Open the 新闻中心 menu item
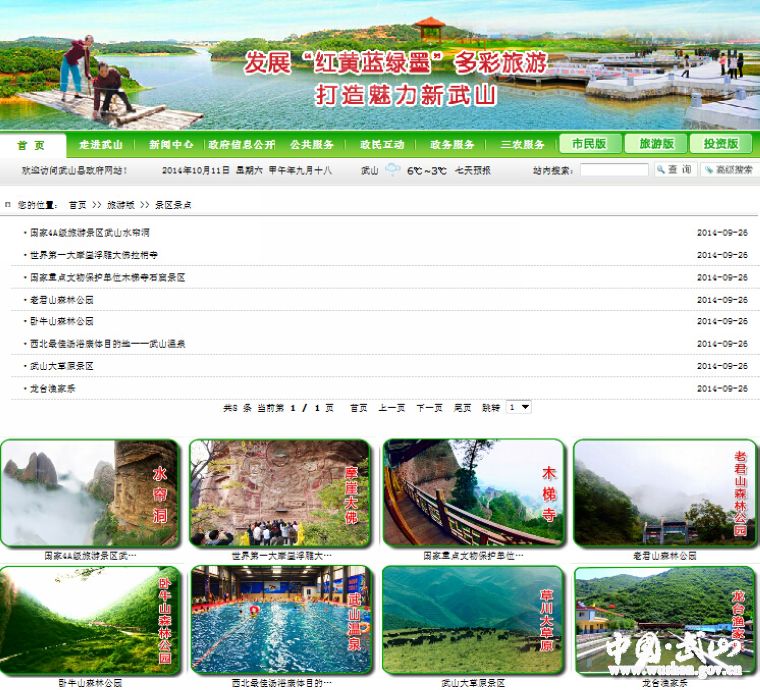Viewport: 760px width, 690px height. click(171, 145)
